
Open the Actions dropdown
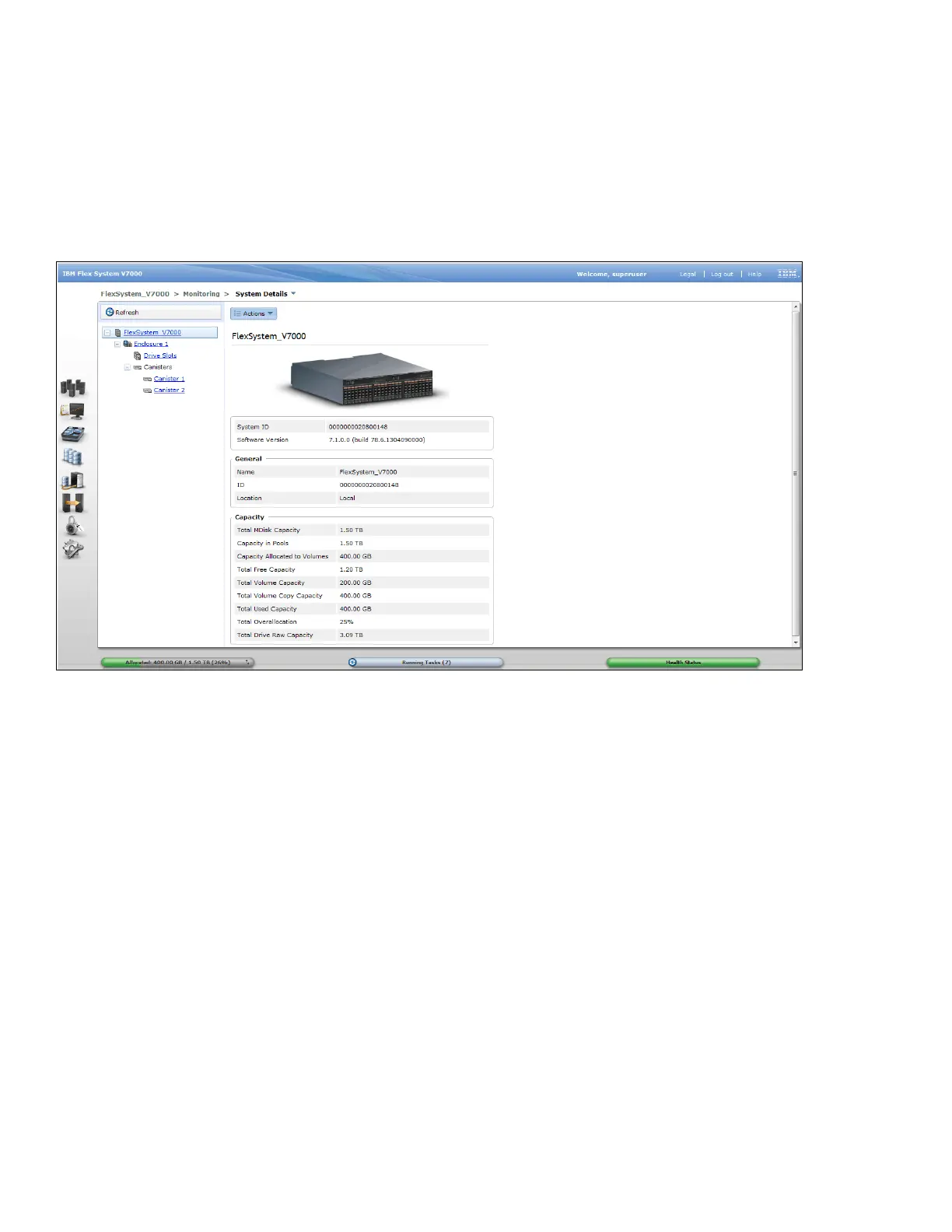(254, 313)
